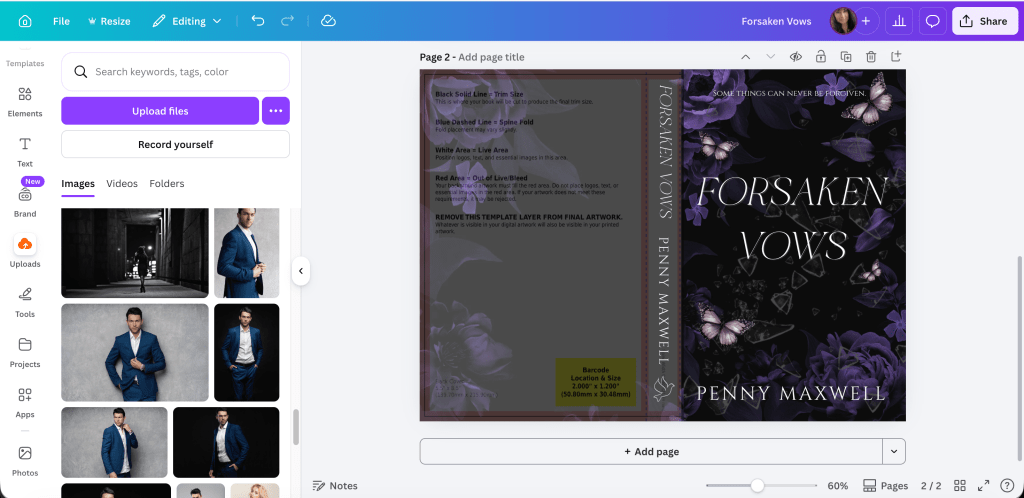Click the zoom slider handle
This screenshot has width=1024, height=498.
757,486
